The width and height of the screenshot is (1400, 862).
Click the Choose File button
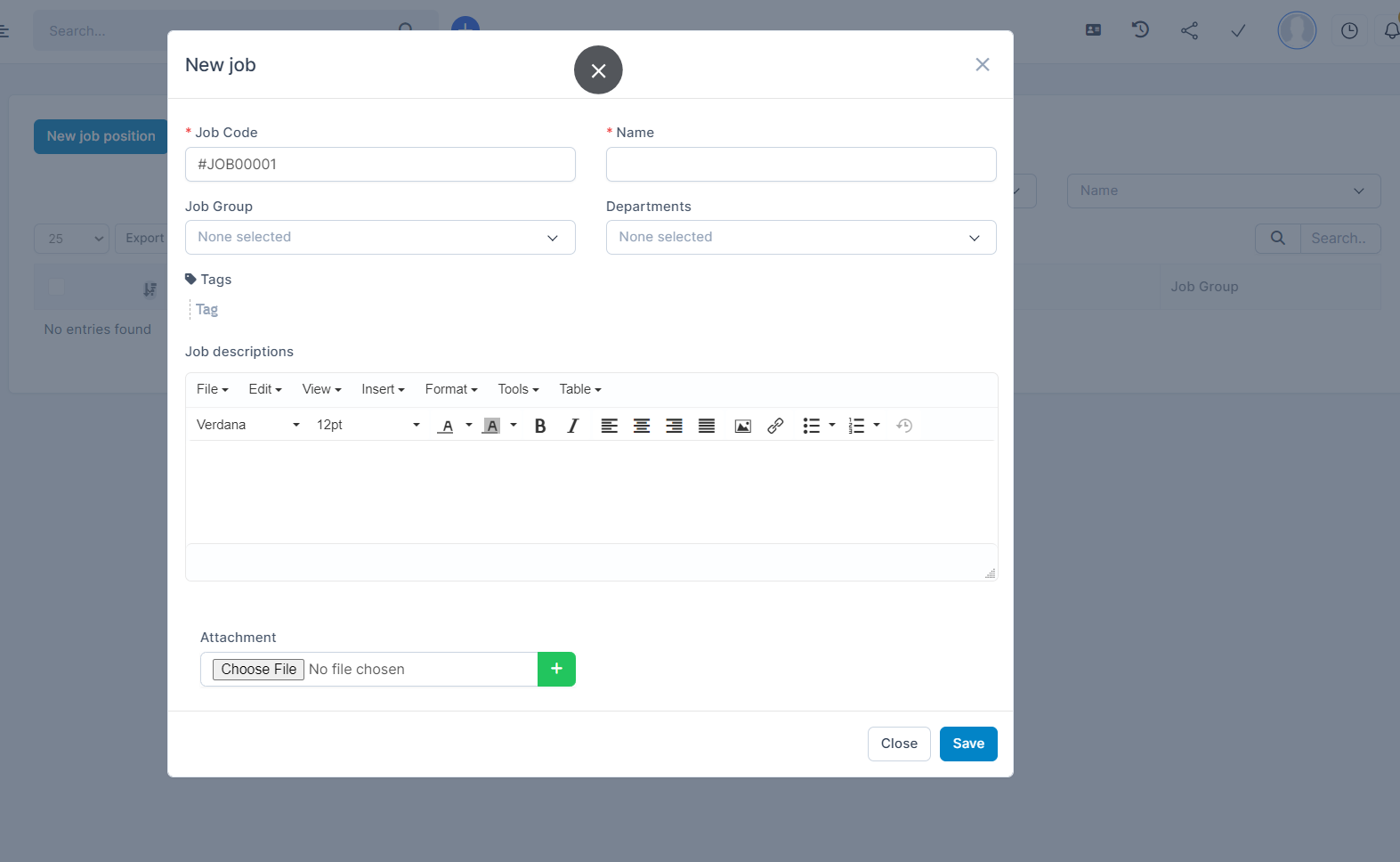(258, 669)
